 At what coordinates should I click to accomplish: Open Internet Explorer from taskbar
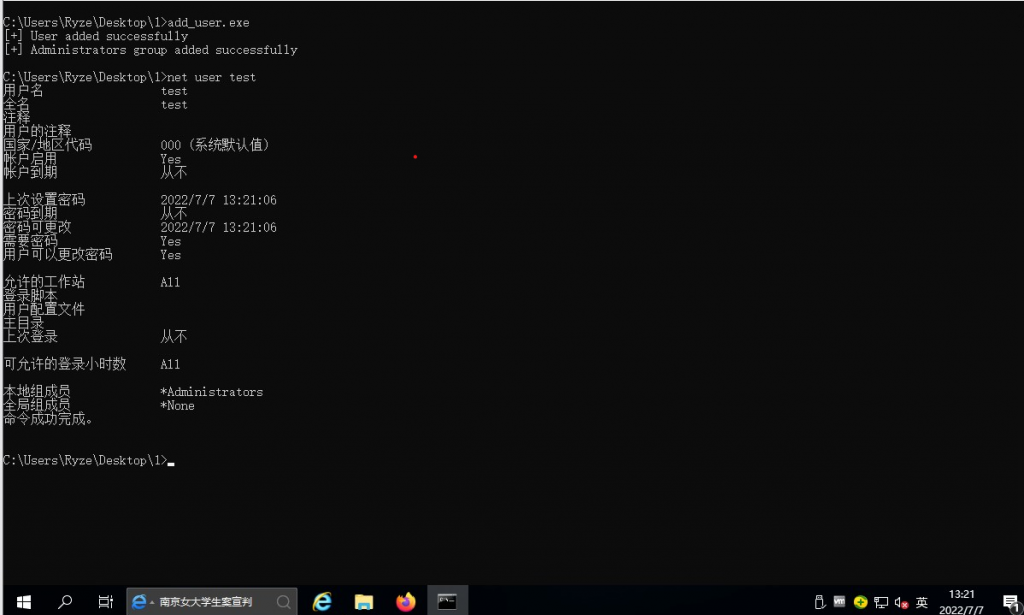(x=322, y=601)
